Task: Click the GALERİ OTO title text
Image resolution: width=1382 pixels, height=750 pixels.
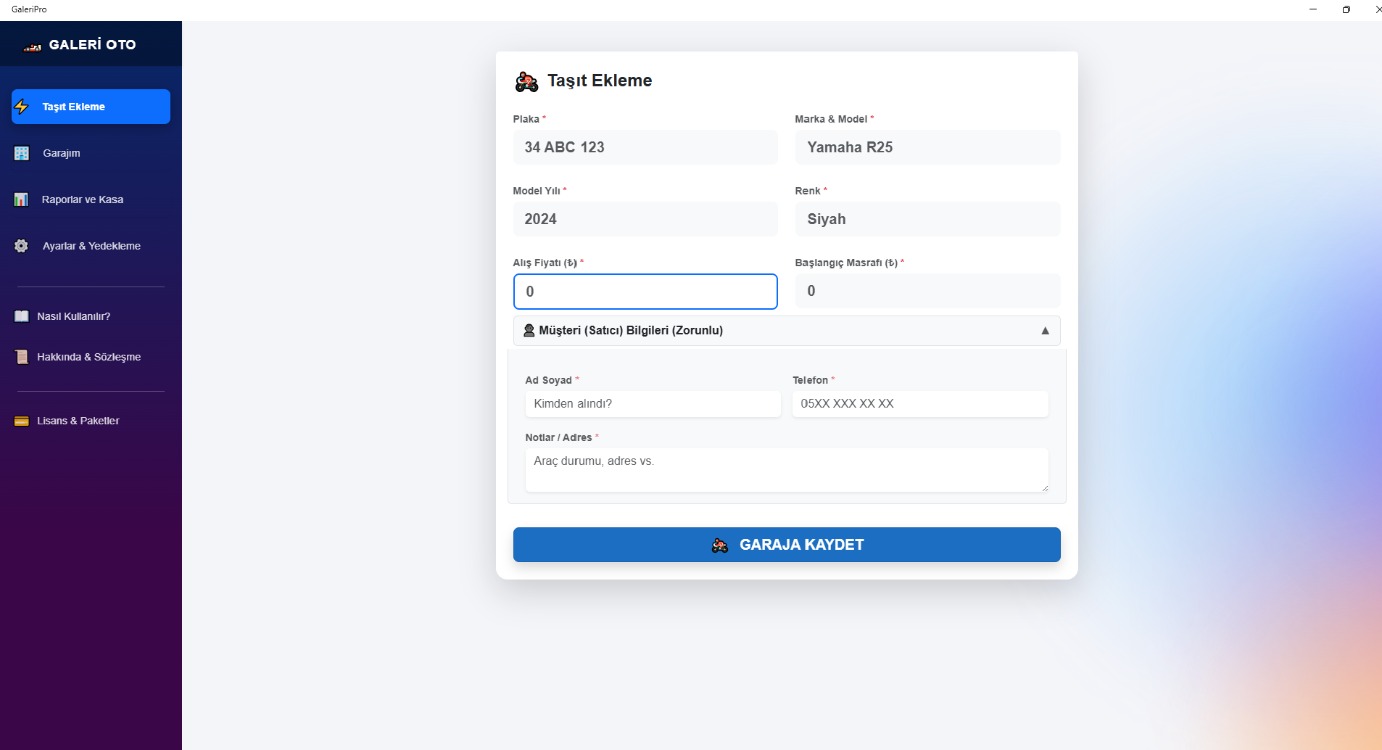Action: tap(92, 45)
